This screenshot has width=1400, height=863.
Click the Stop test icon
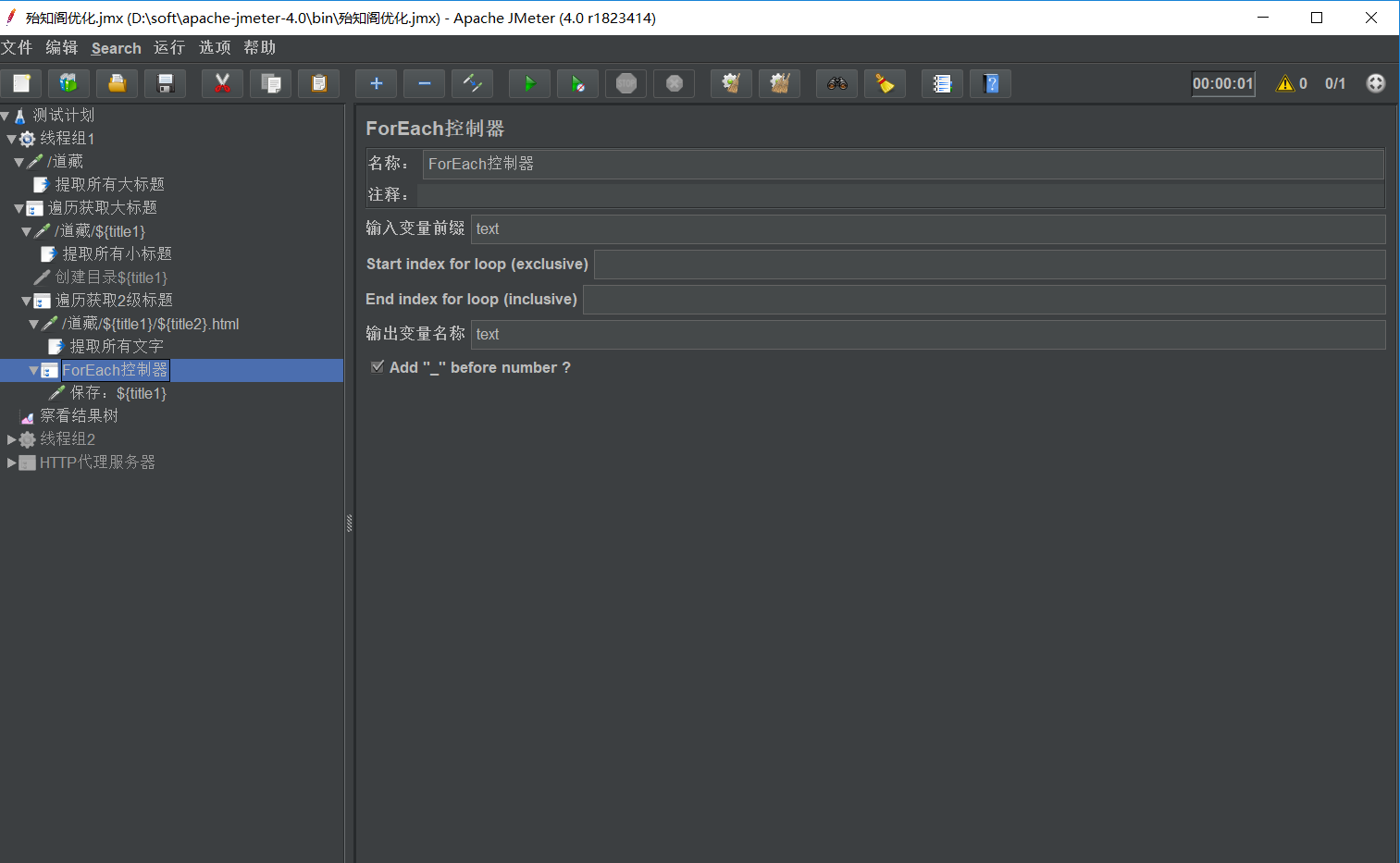tap(626, 83)
